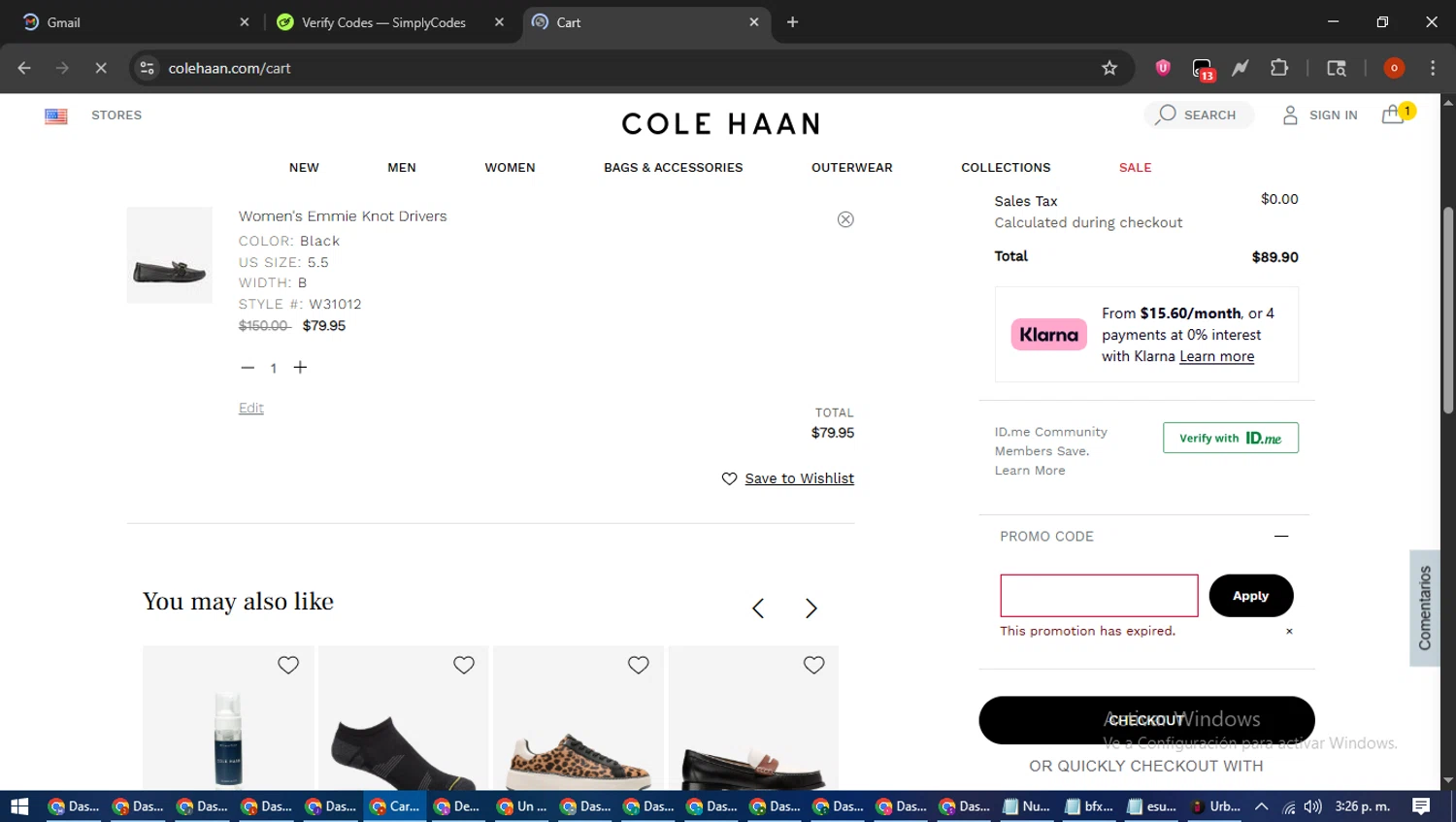
Task: Favorite the black penny loafer product
Action: 813,665
